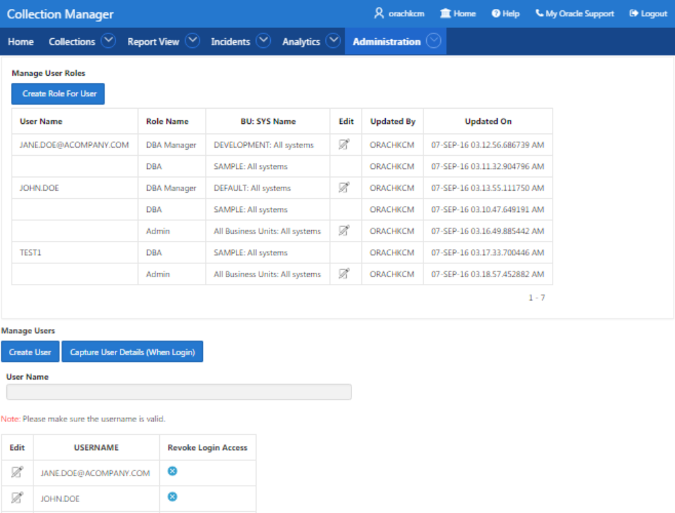The image size is (675, 513).
Task: Log out using the Logout link
Action: click(x=648, y=13)
